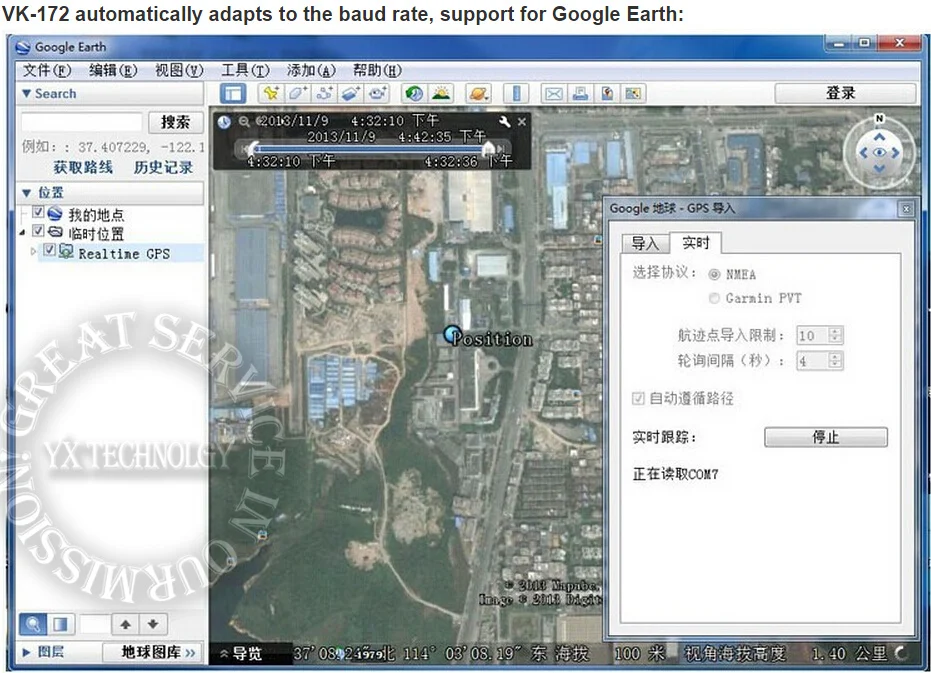Open the 工具(T) menu
This screenshot has width=931, height=673.
point(245,70)
